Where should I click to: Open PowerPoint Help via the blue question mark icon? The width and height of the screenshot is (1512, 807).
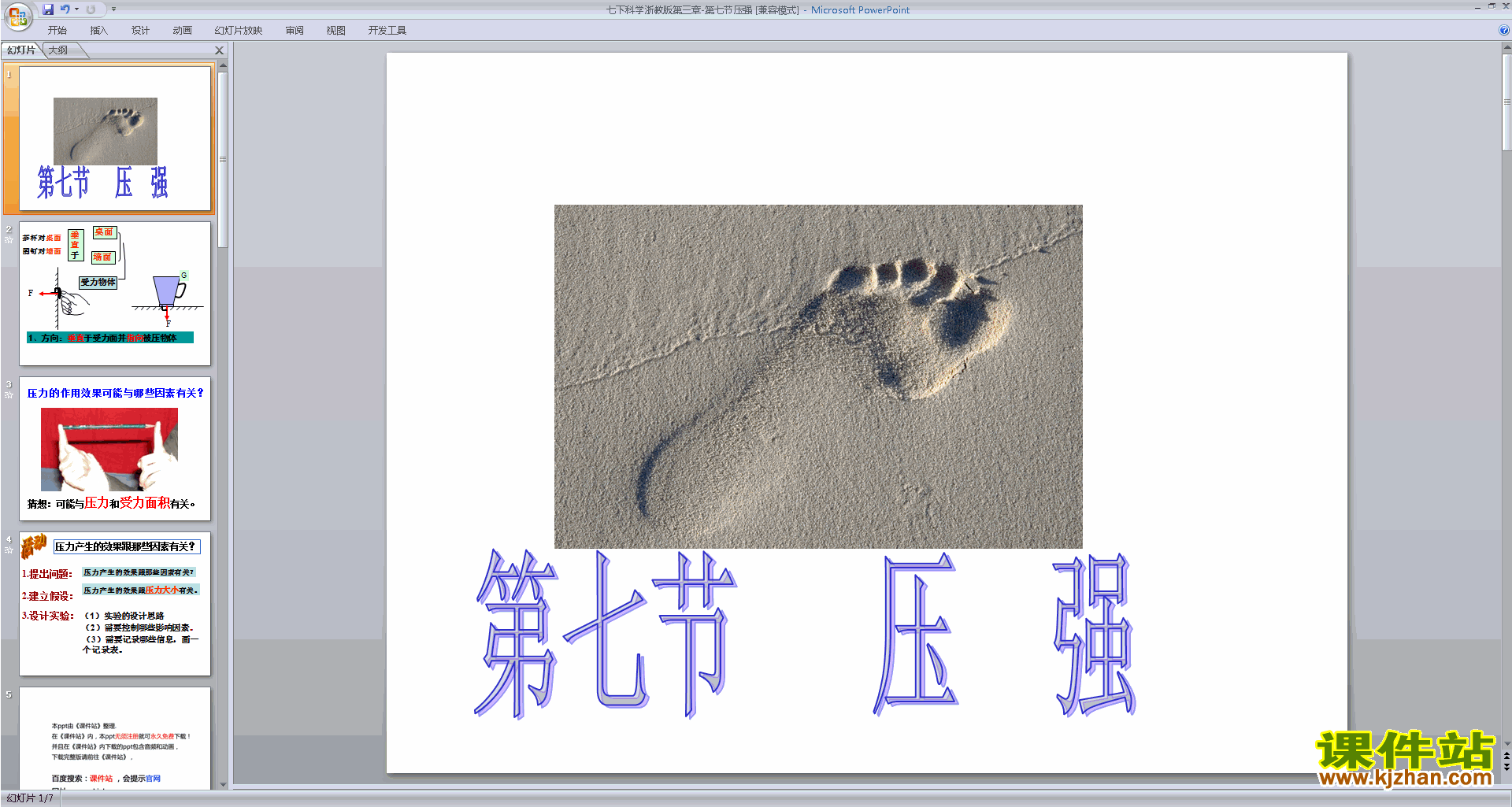click(1503, 31)
